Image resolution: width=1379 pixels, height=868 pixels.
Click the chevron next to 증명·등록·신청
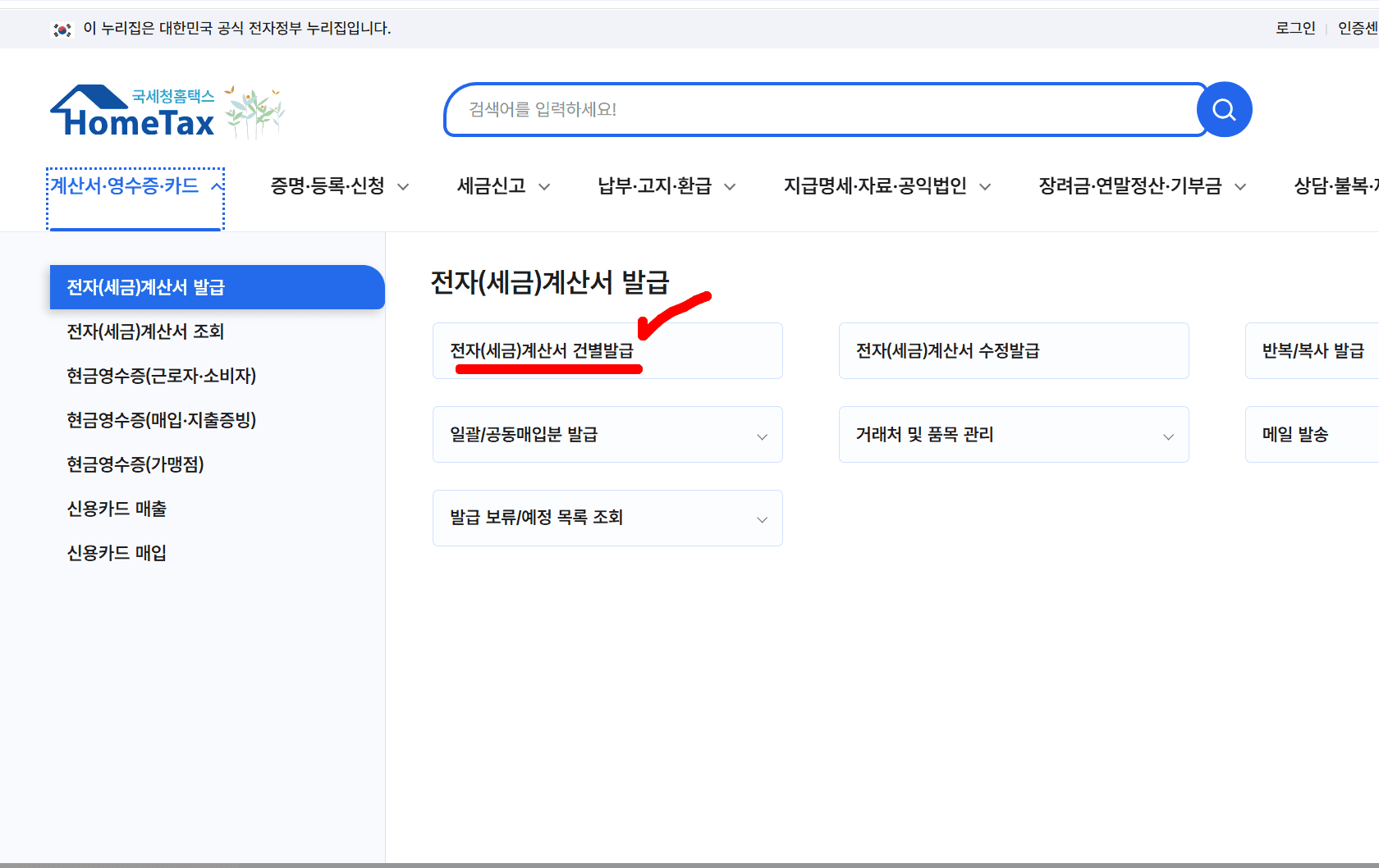point(403,187)
